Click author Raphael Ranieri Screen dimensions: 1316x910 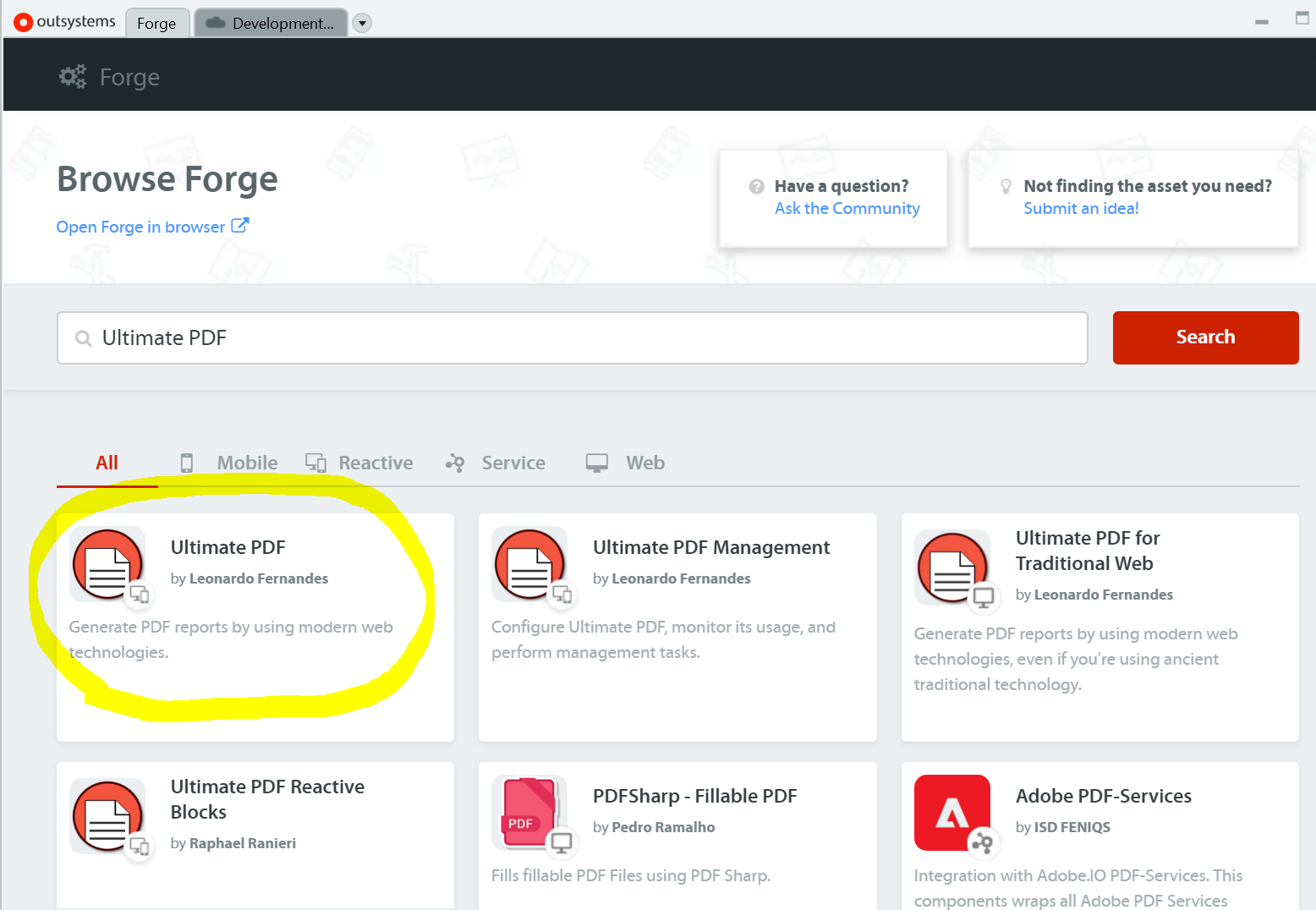pyautogui.click(x=243, y=843)
